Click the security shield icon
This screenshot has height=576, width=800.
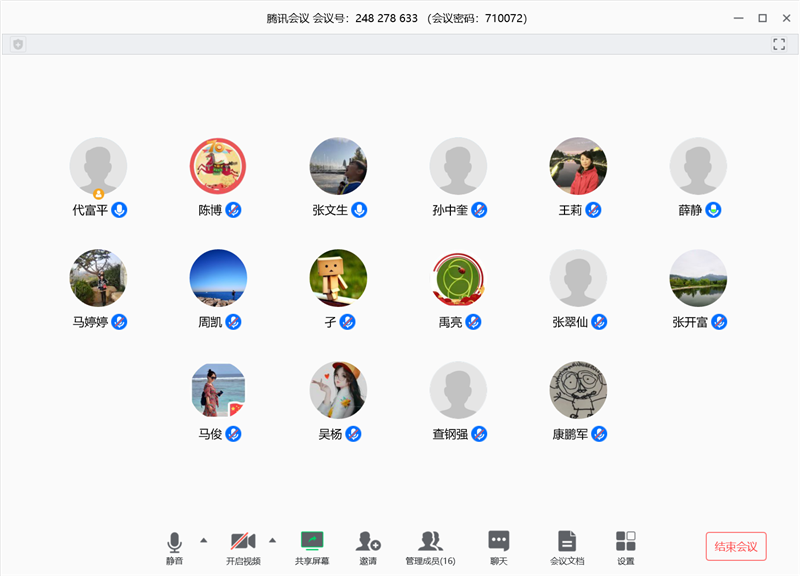(18, 44)
